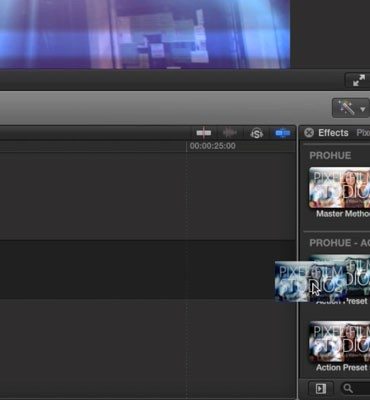
Task: Click the PROHUE category header
Action: pos(330,156)
